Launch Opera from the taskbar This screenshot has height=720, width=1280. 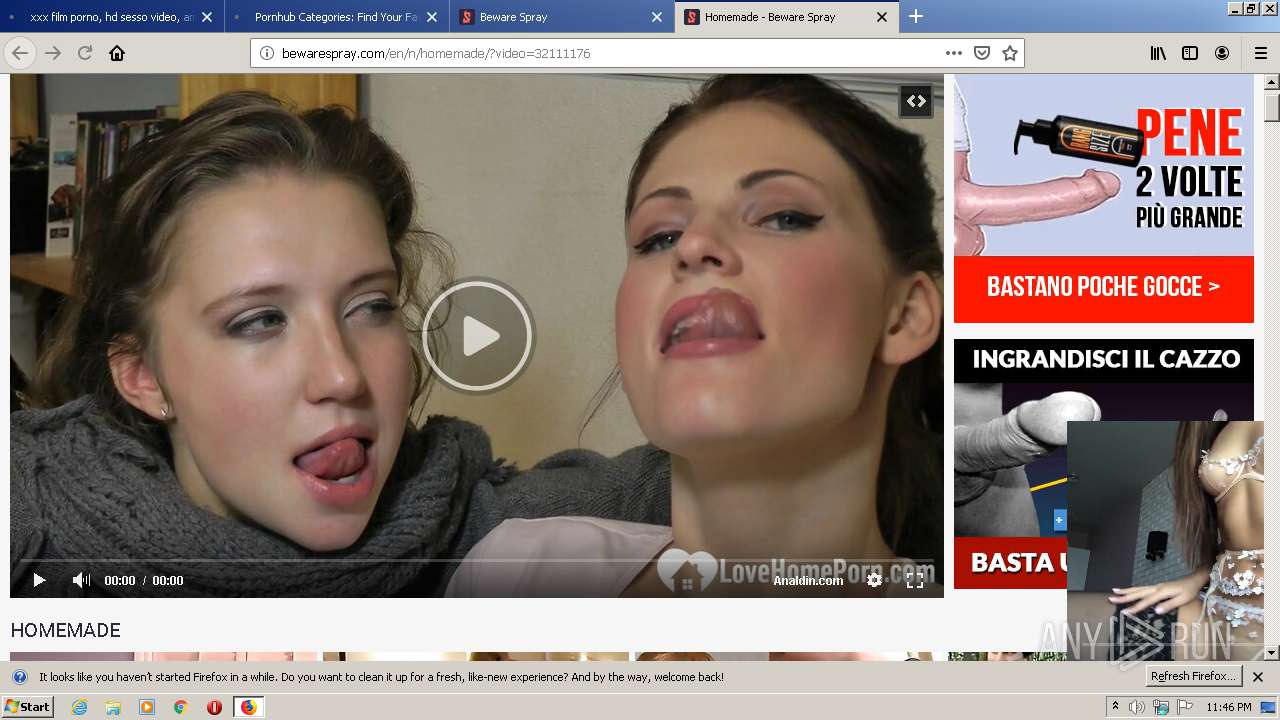214,707
